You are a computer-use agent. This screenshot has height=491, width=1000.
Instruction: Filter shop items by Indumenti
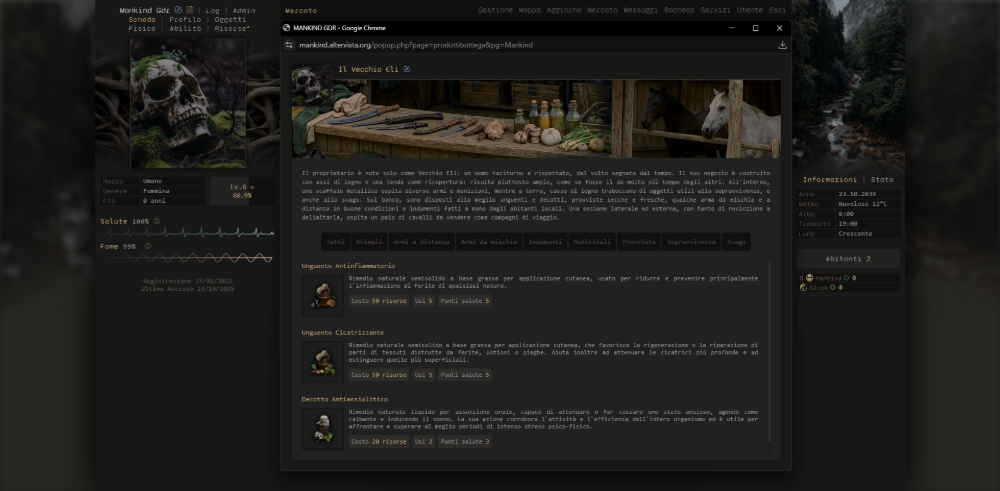tap(545, 242)
